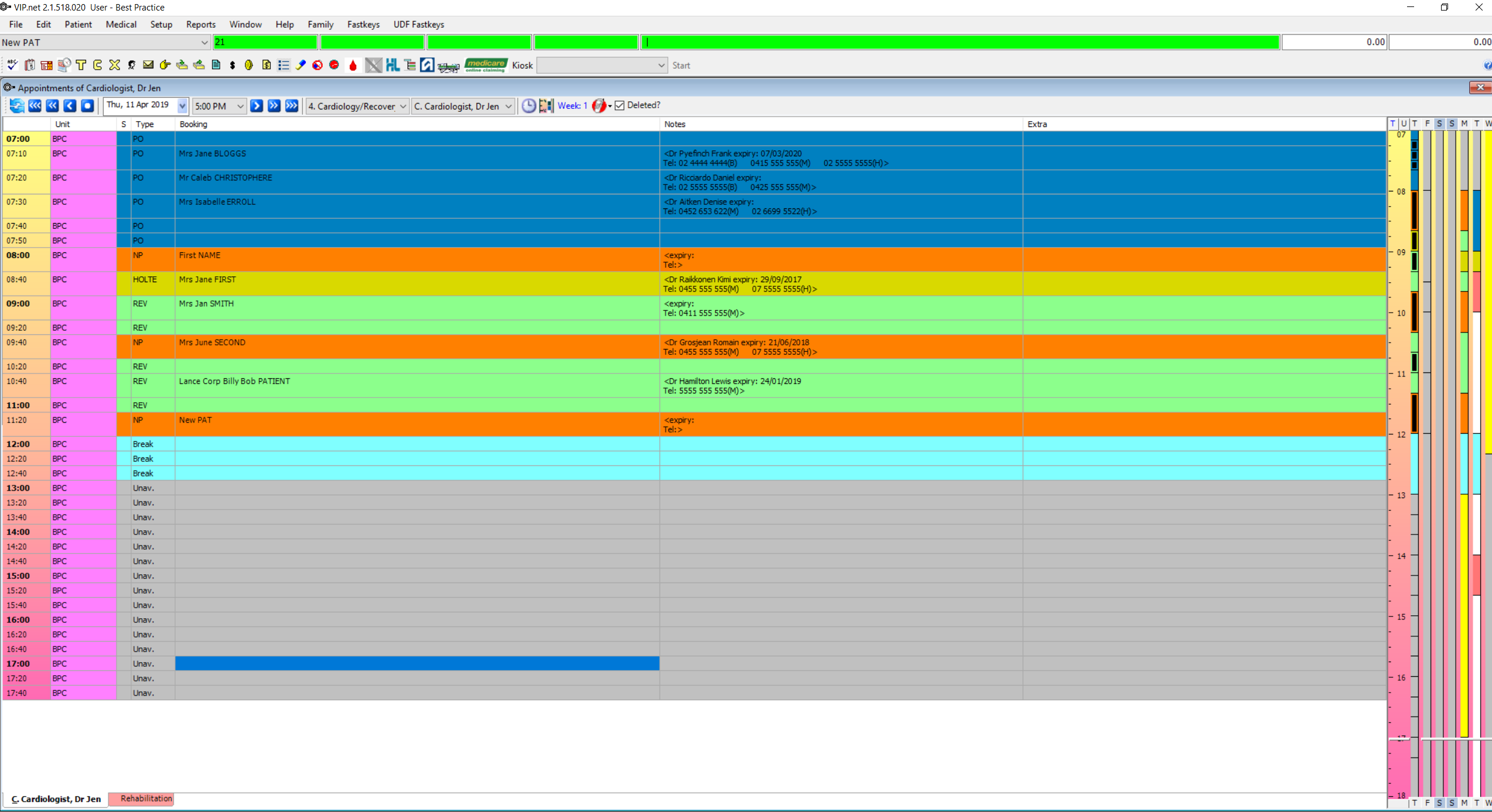Jump back with the triple-left arrow button
Viewport: 1492px width, 812px height.
(35, 106)
